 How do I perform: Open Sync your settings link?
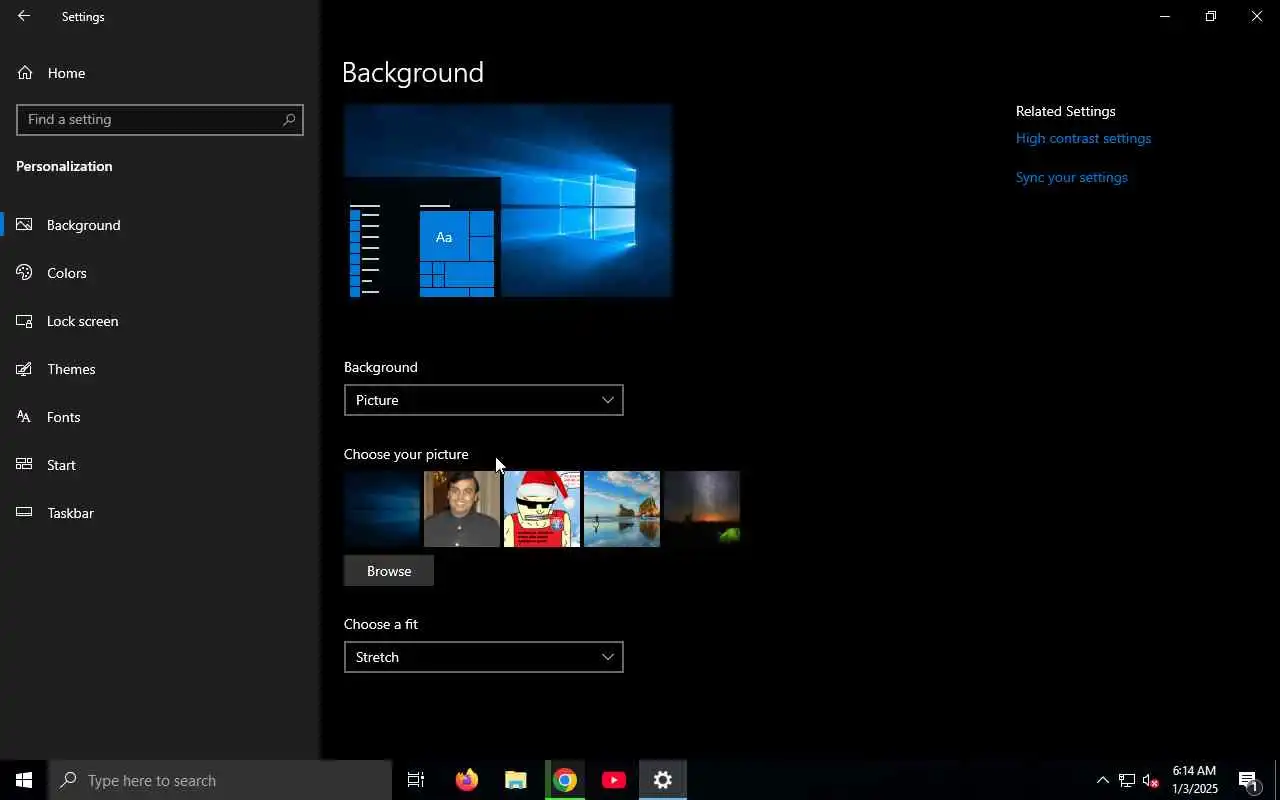(1071, 177)
